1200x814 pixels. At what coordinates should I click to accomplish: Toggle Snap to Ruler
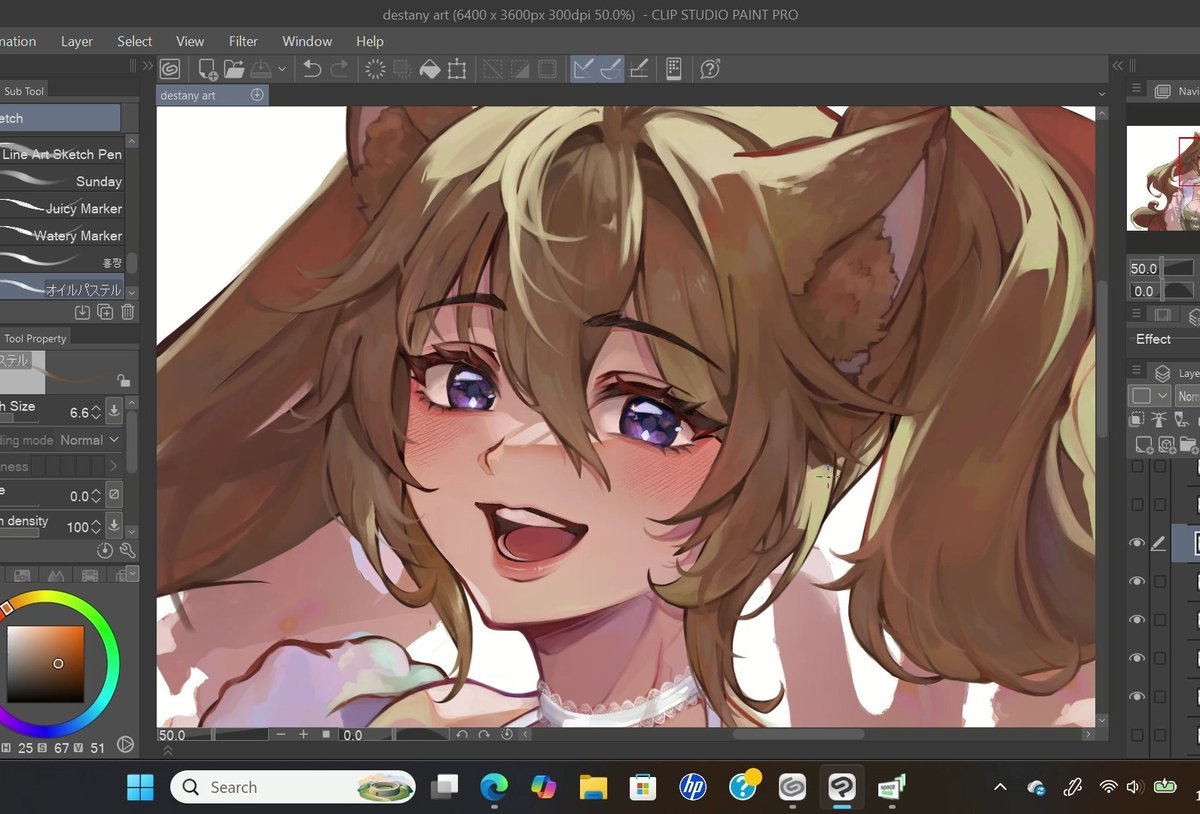[583, 69]
